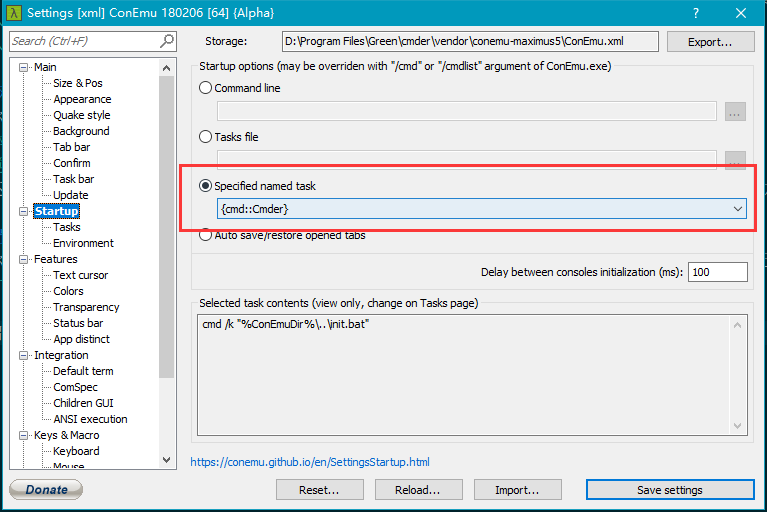Open the Colors settings page
The width and height of the screenshot is (767, 512).
click(x=68, y=291)
